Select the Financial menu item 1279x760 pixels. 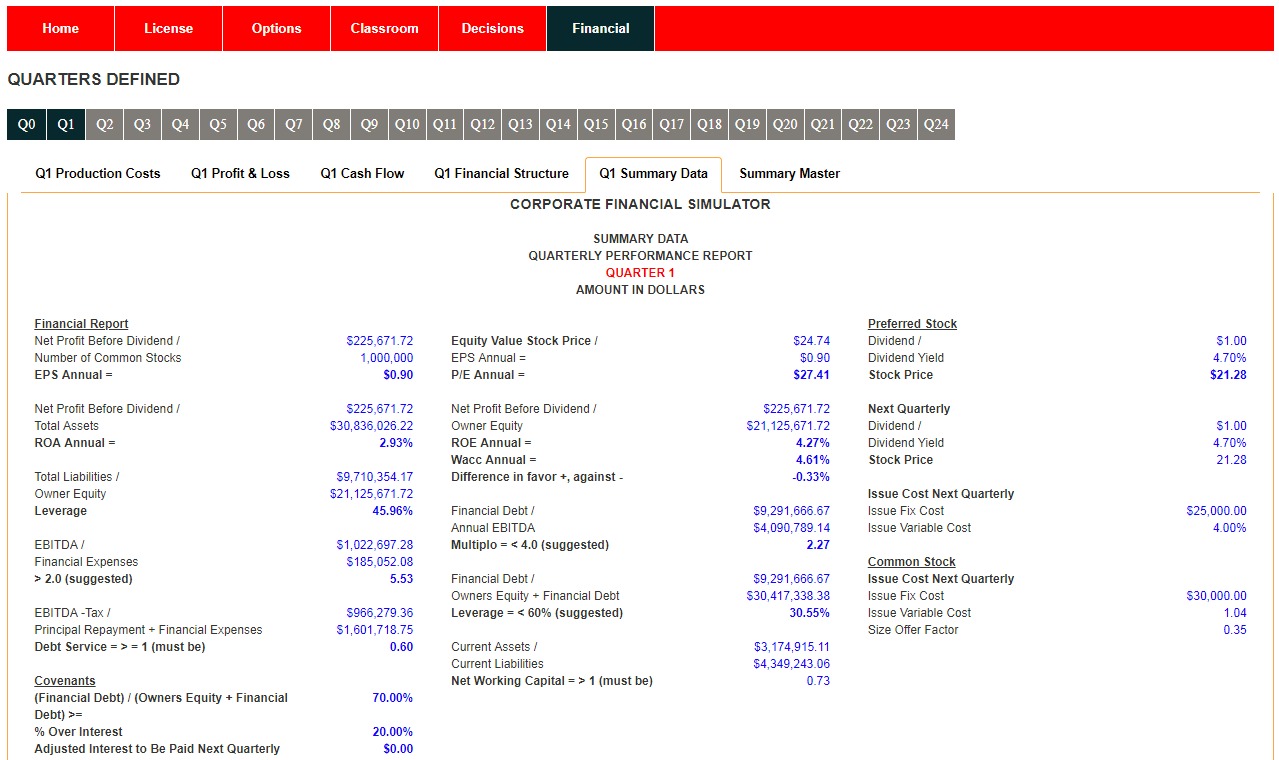(600, 29)
